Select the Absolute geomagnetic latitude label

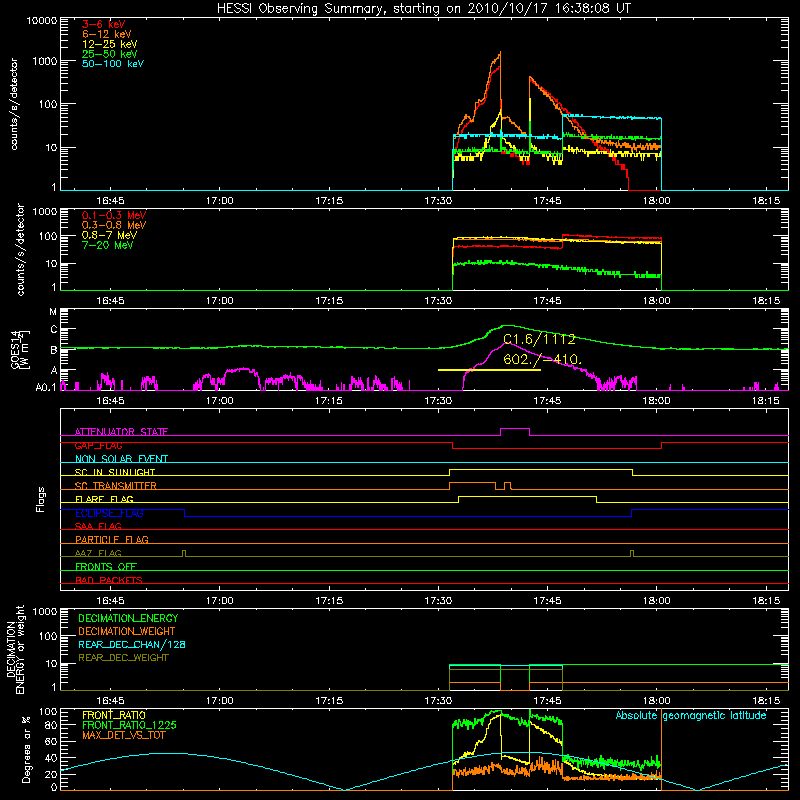point(691,715)
